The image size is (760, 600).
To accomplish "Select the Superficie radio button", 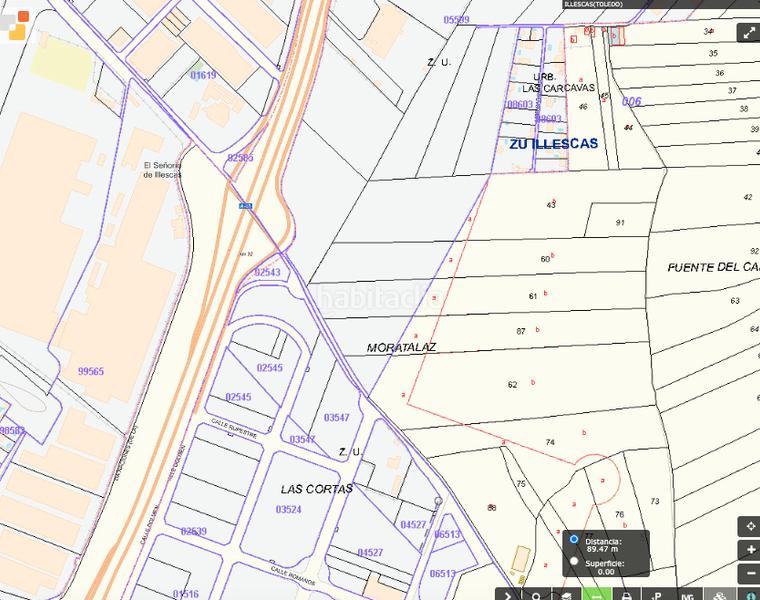I will [x=573, y=561].
